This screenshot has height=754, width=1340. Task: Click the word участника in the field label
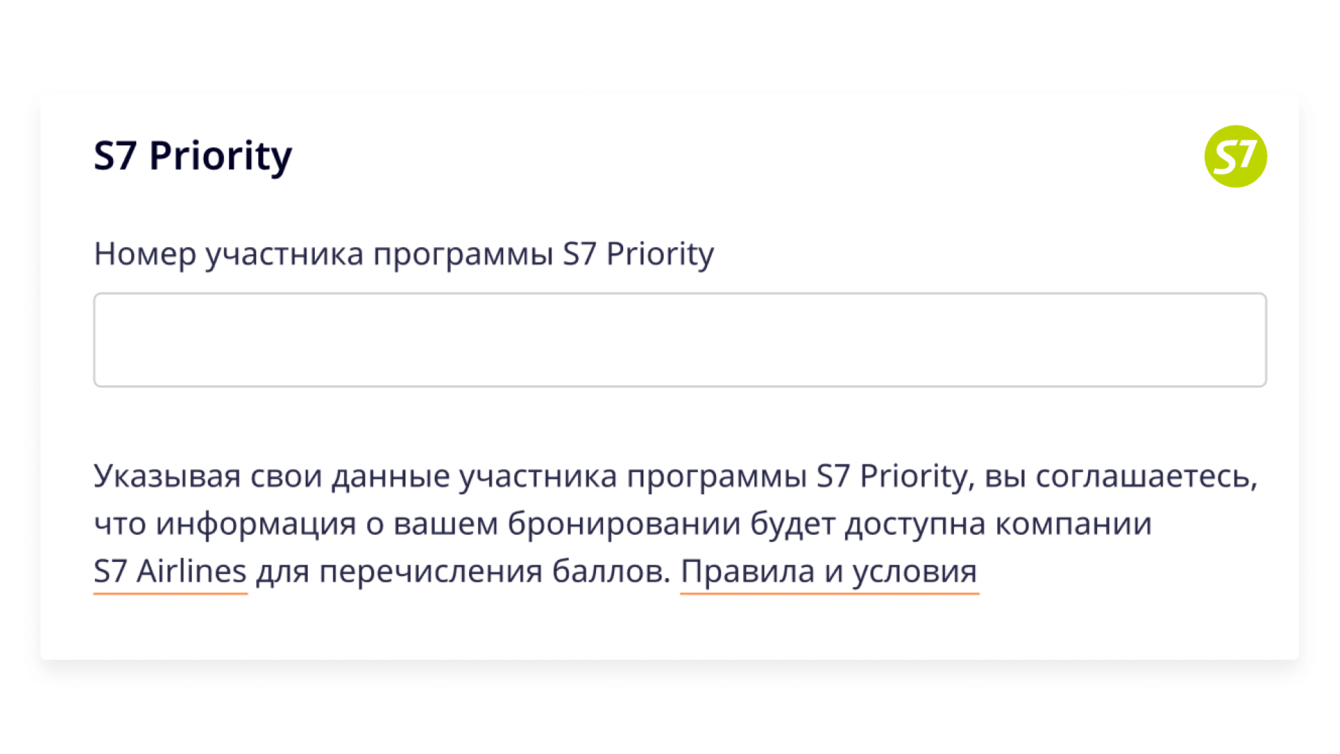click(x=284, y=254)
